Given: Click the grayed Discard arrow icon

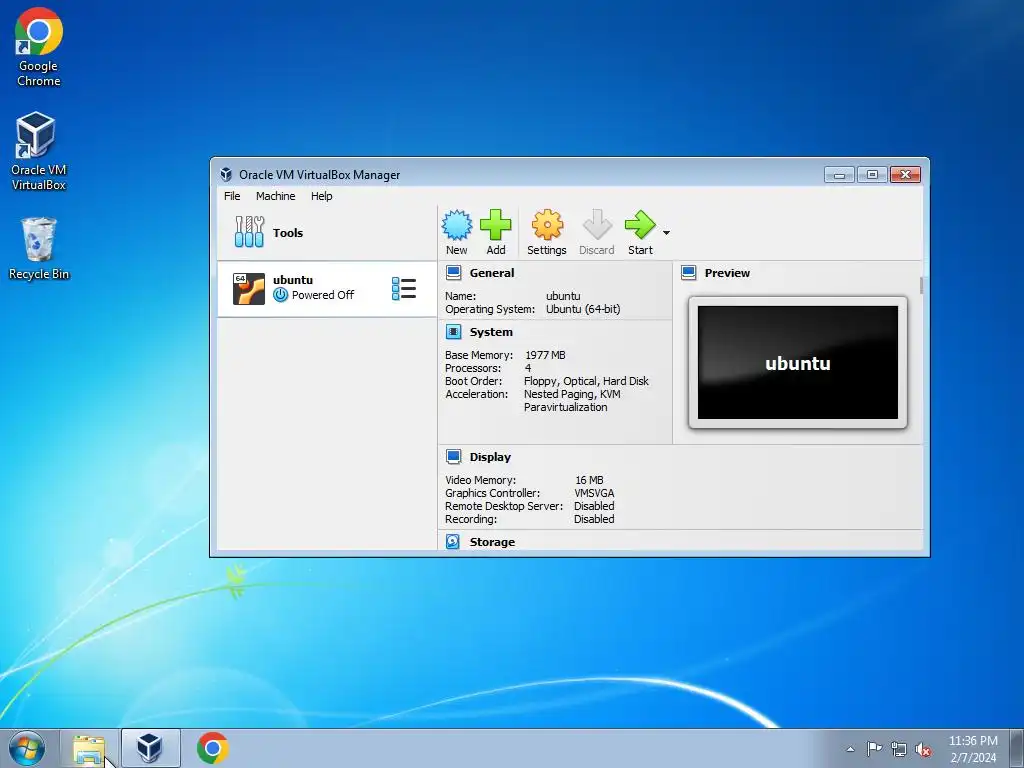Looking at the screenshot, I should 597,225.
